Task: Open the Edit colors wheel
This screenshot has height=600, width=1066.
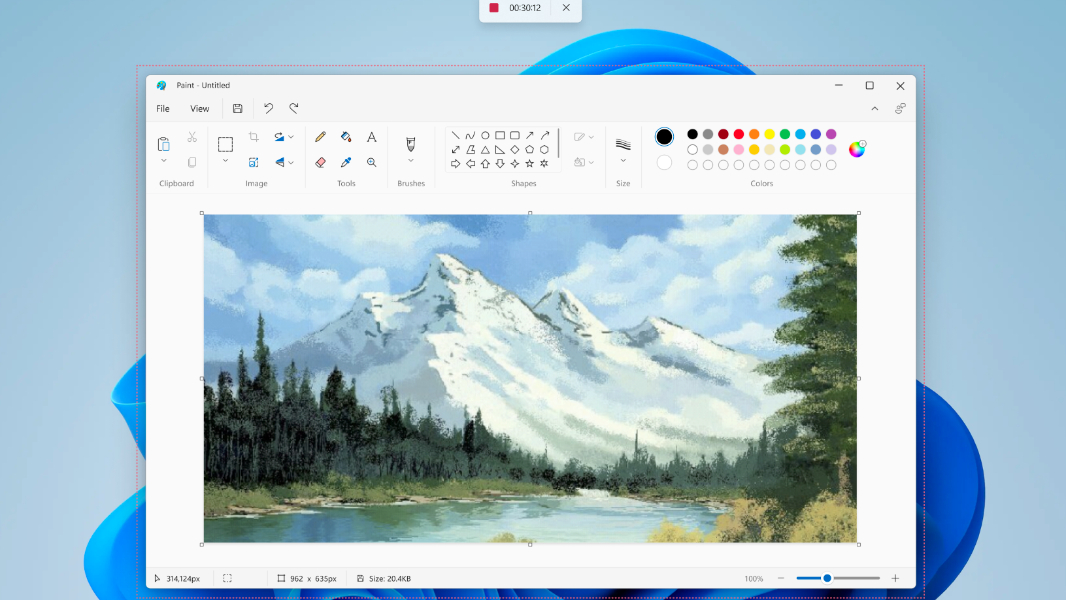Action: pos(857,149)
